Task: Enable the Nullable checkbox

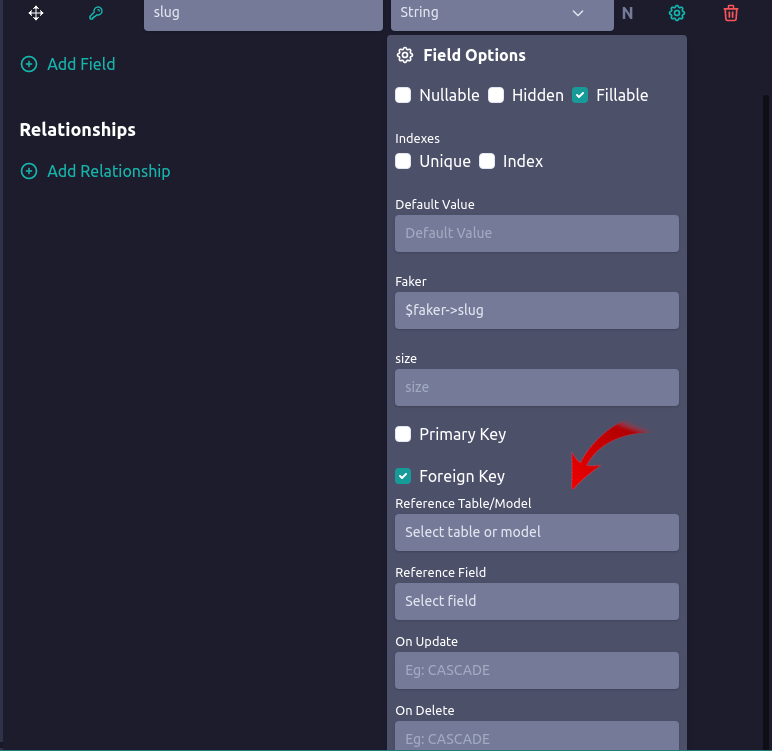Action: (403, 95)
